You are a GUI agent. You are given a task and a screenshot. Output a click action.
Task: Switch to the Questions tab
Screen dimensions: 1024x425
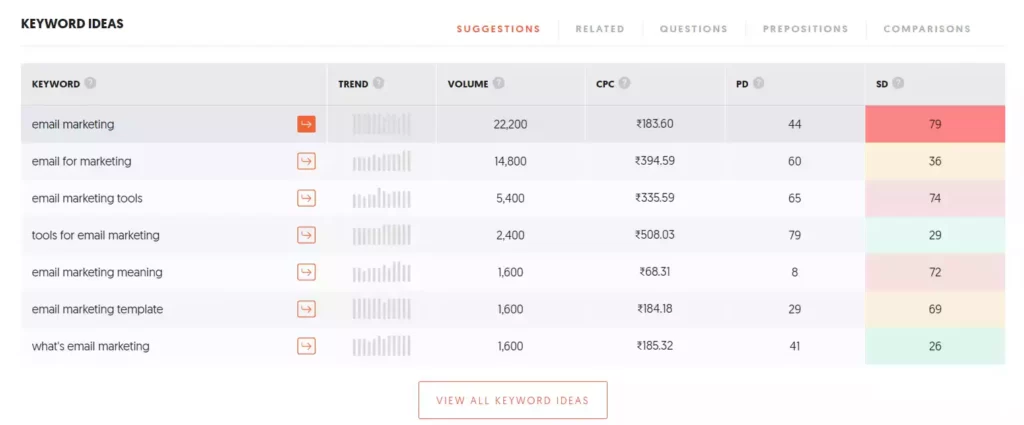[x=694, y=29]
